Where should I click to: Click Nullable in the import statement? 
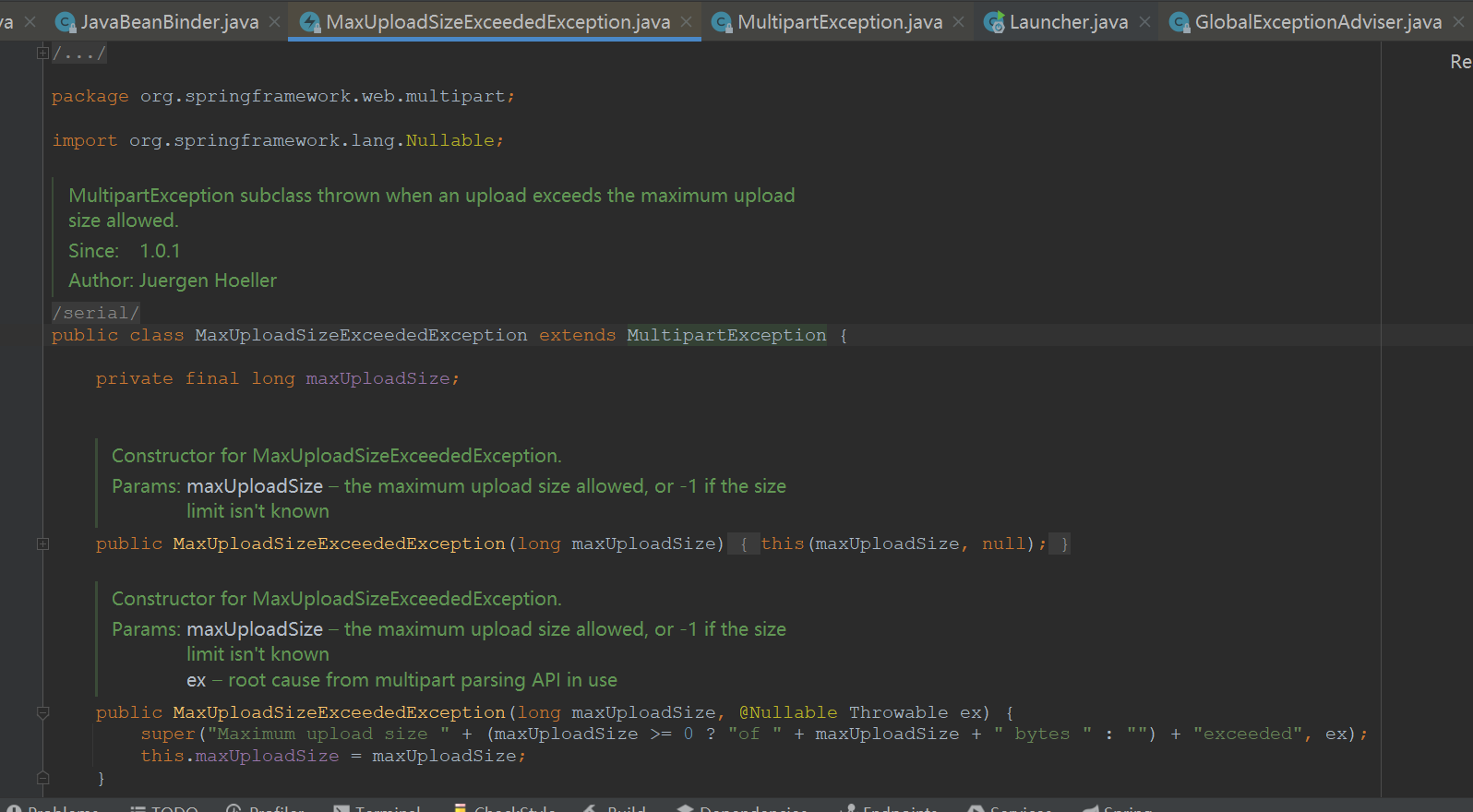[450, 140]
